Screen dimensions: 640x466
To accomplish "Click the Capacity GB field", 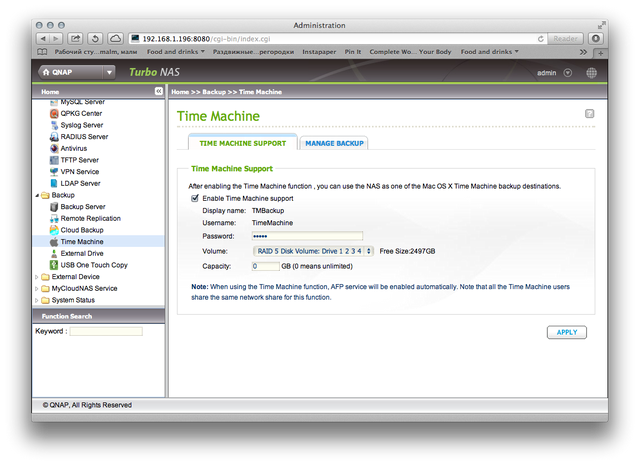I will click(x=265, y=266).
